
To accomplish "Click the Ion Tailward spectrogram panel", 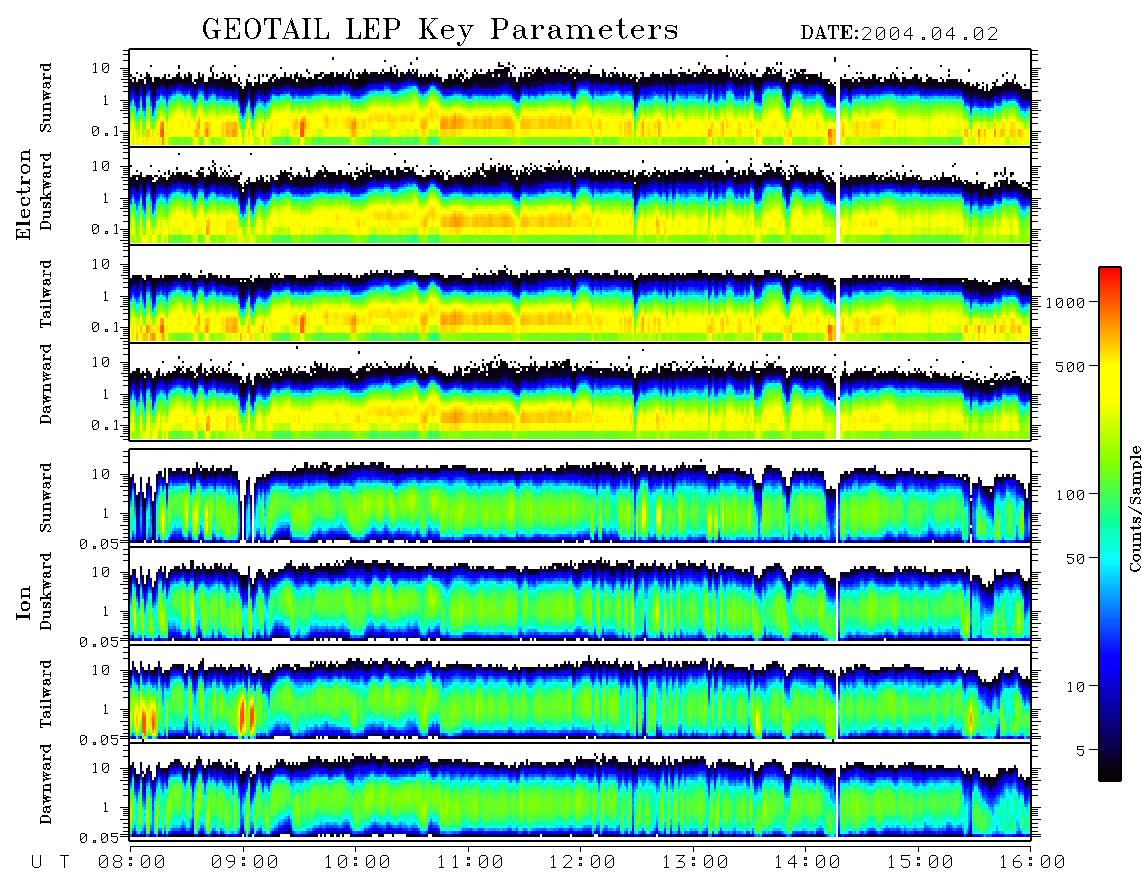I will click(x=580, y=692).
